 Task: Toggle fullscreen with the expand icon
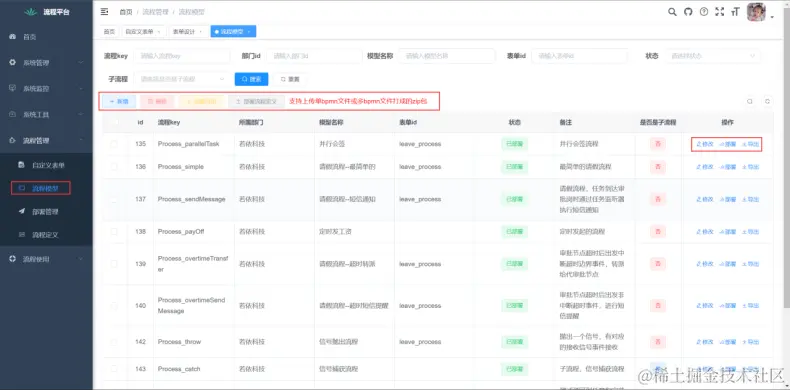pos(720,12)
